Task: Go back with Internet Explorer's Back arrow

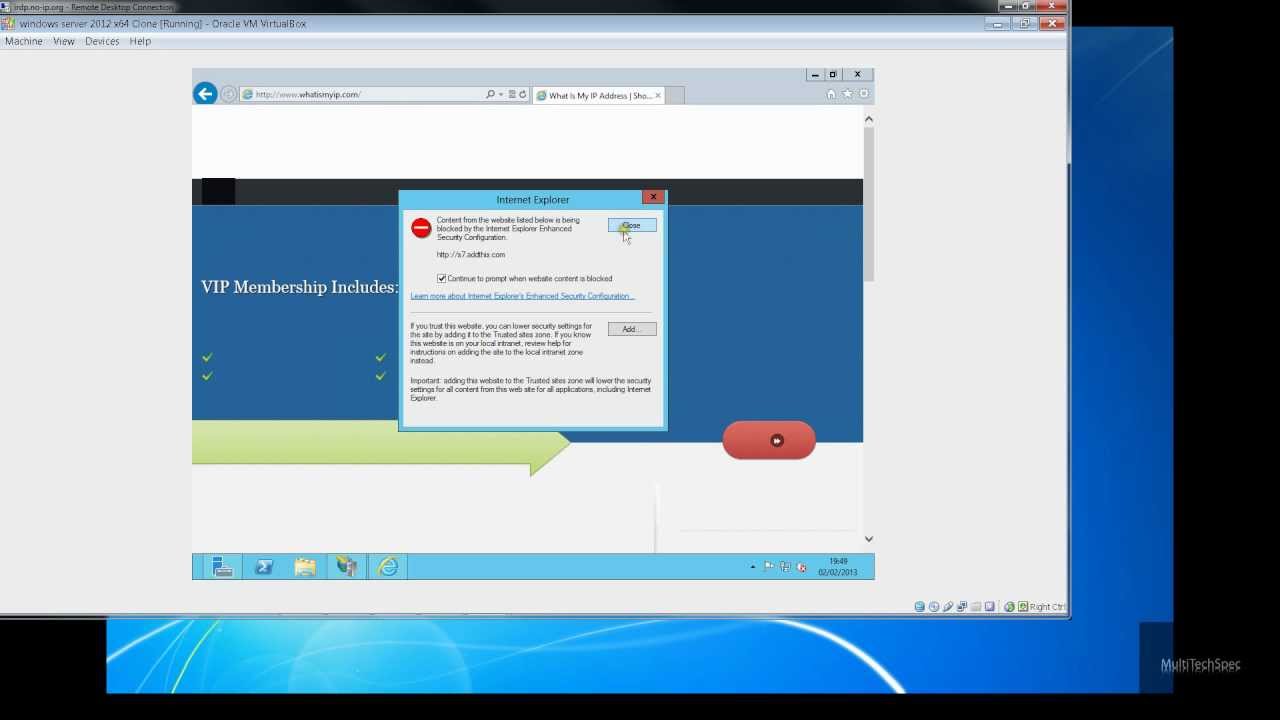Action: point(205,93)
